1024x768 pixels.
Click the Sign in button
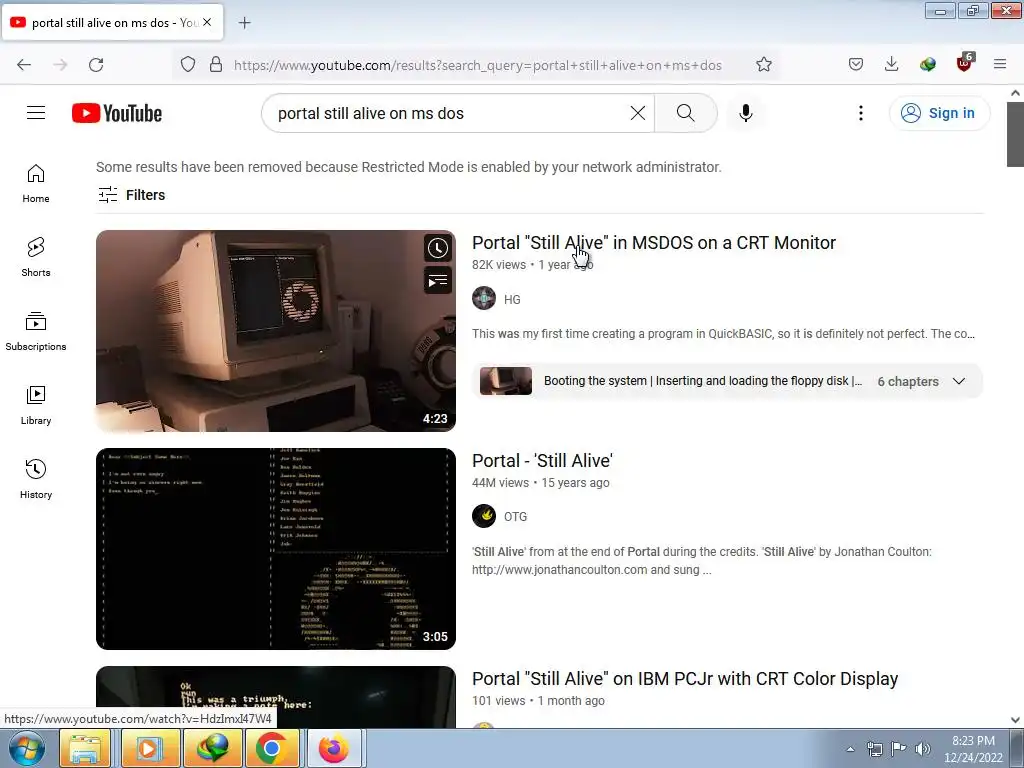click(x=939, y=113)
